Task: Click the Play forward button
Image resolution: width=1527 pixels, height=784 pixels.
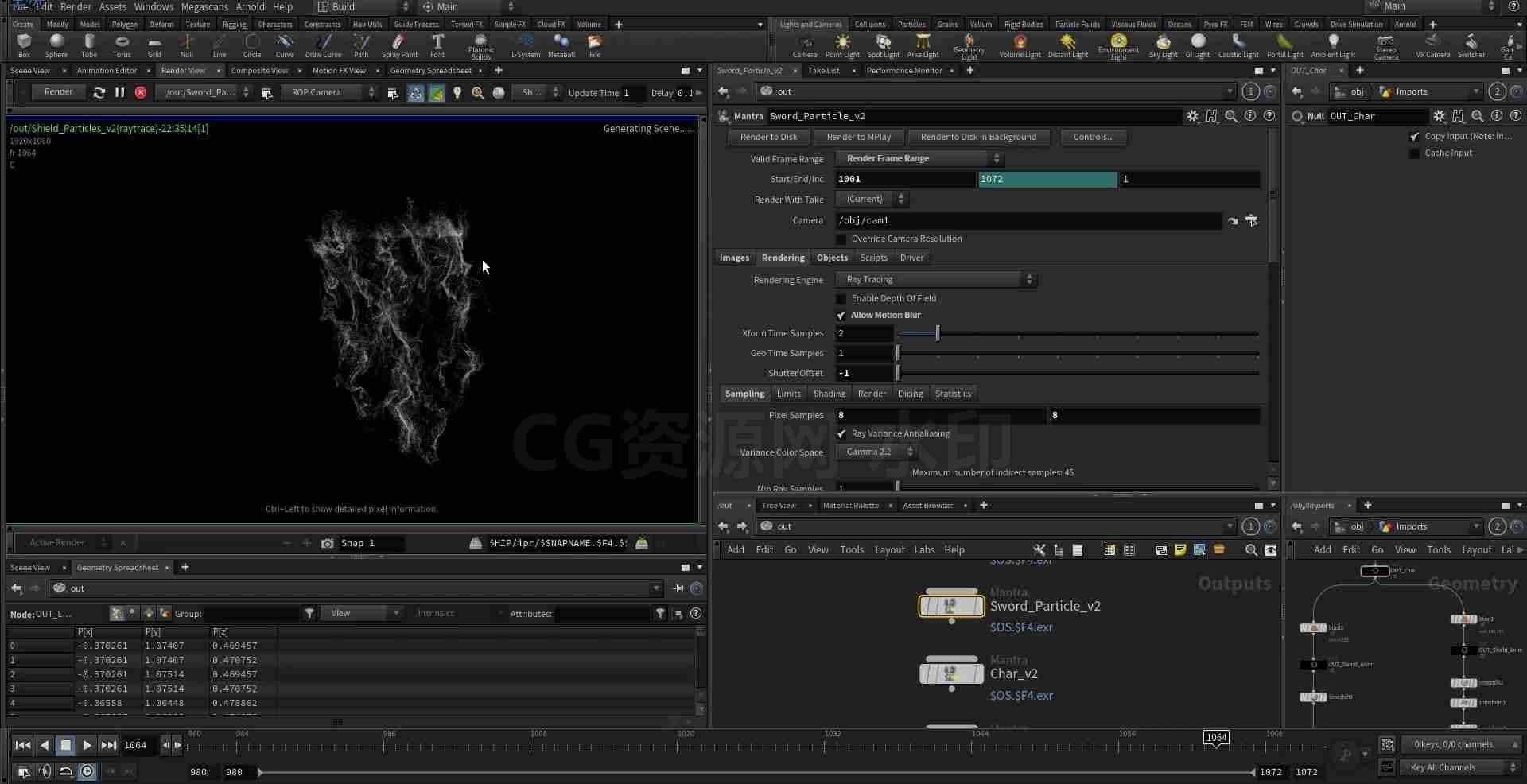Action: click(87, 745)
